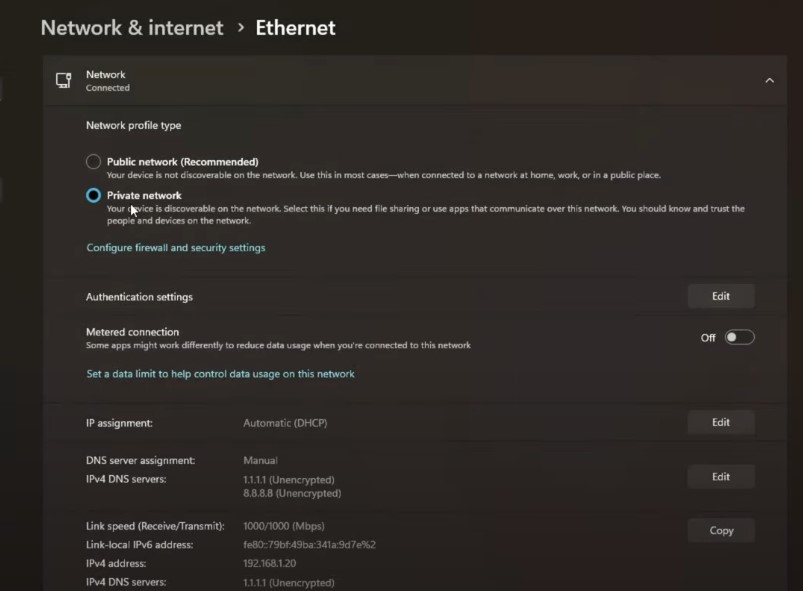Copy the network properties

[x=721, y=530]
